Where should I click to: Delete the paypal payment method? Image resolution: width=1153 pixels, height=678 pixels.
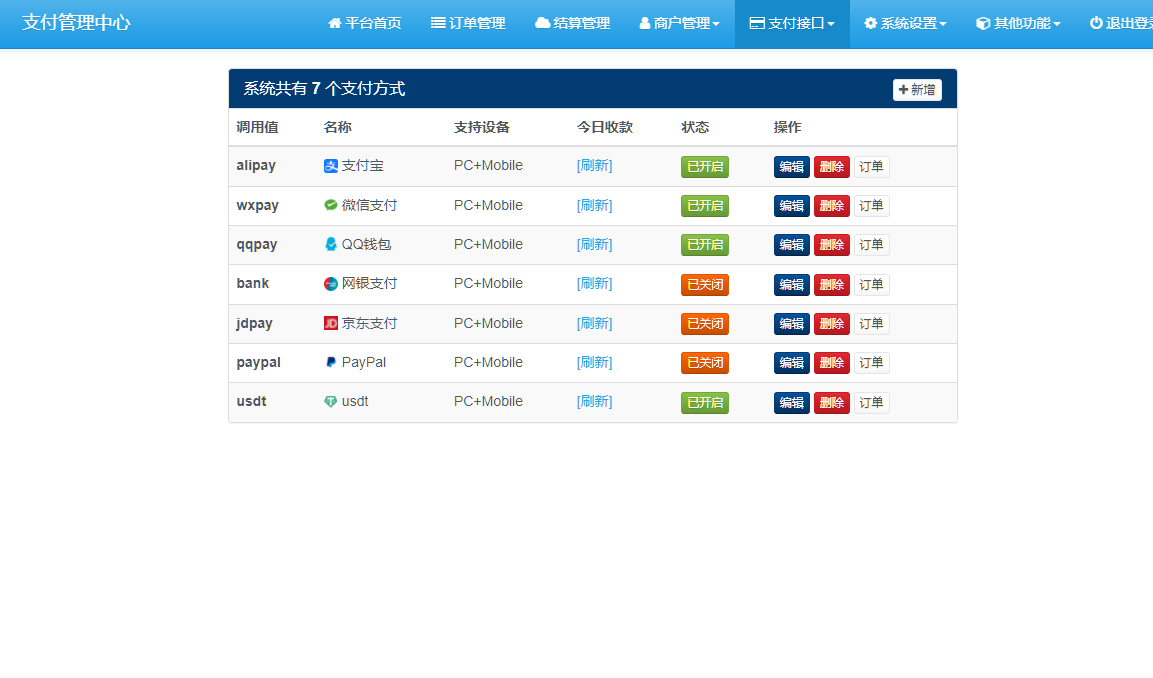click(832, 363)
